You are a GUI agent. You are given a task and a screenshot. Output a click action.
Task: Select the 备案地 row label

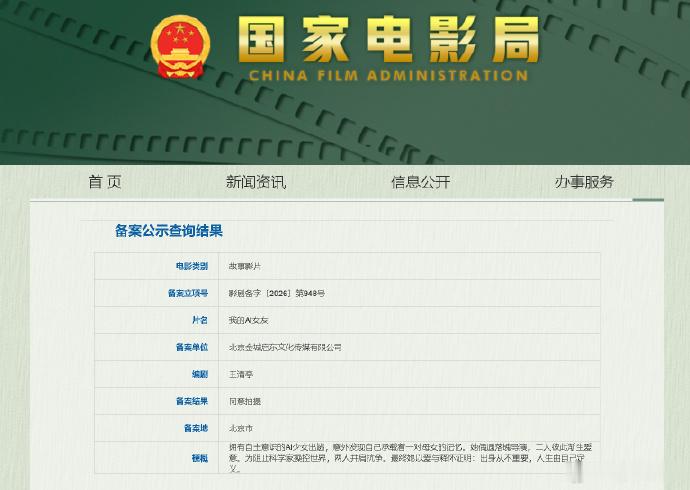pyautogui.click(x=195, y=428)
